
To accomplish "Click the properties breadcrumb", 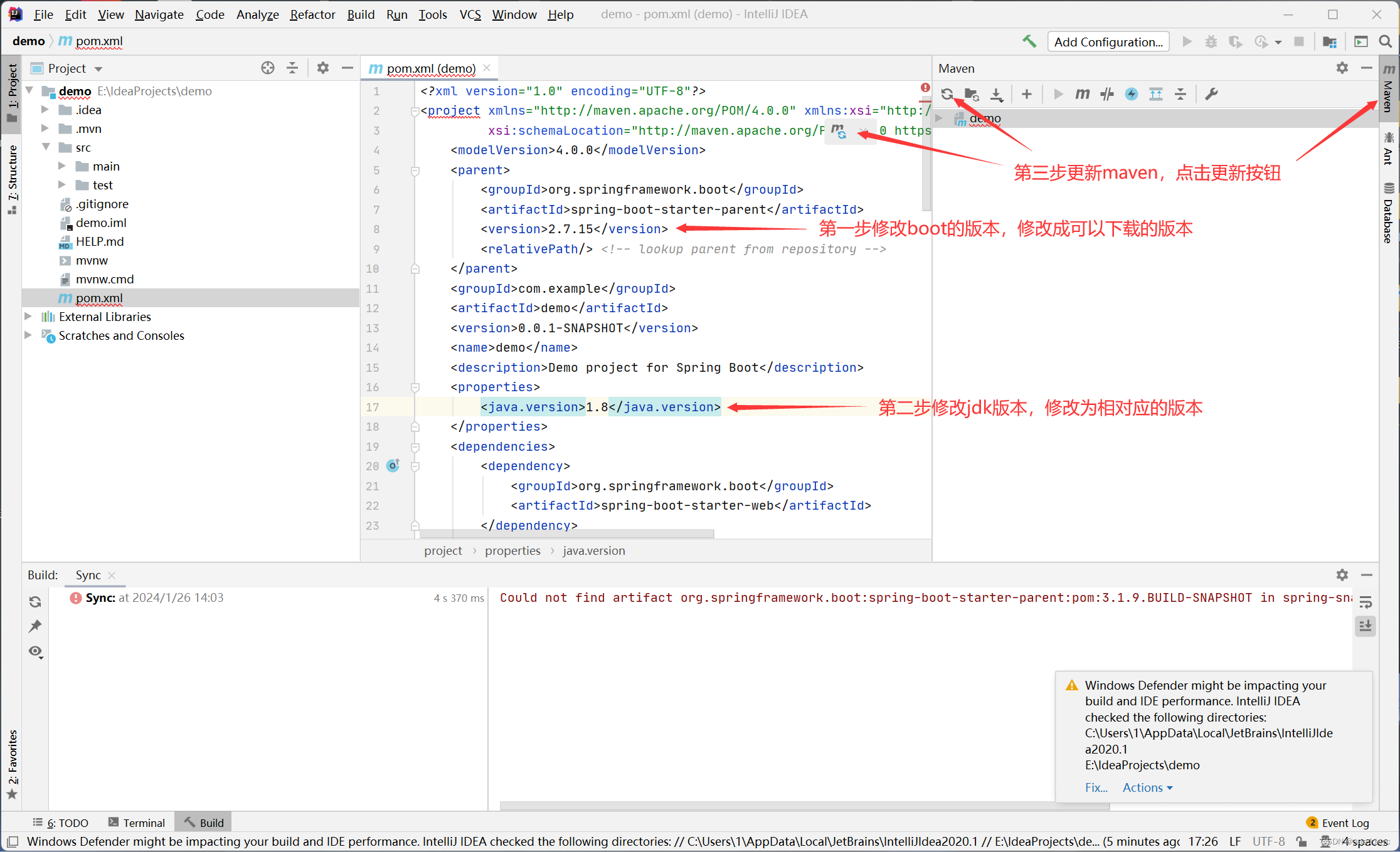I will [512, 550].
